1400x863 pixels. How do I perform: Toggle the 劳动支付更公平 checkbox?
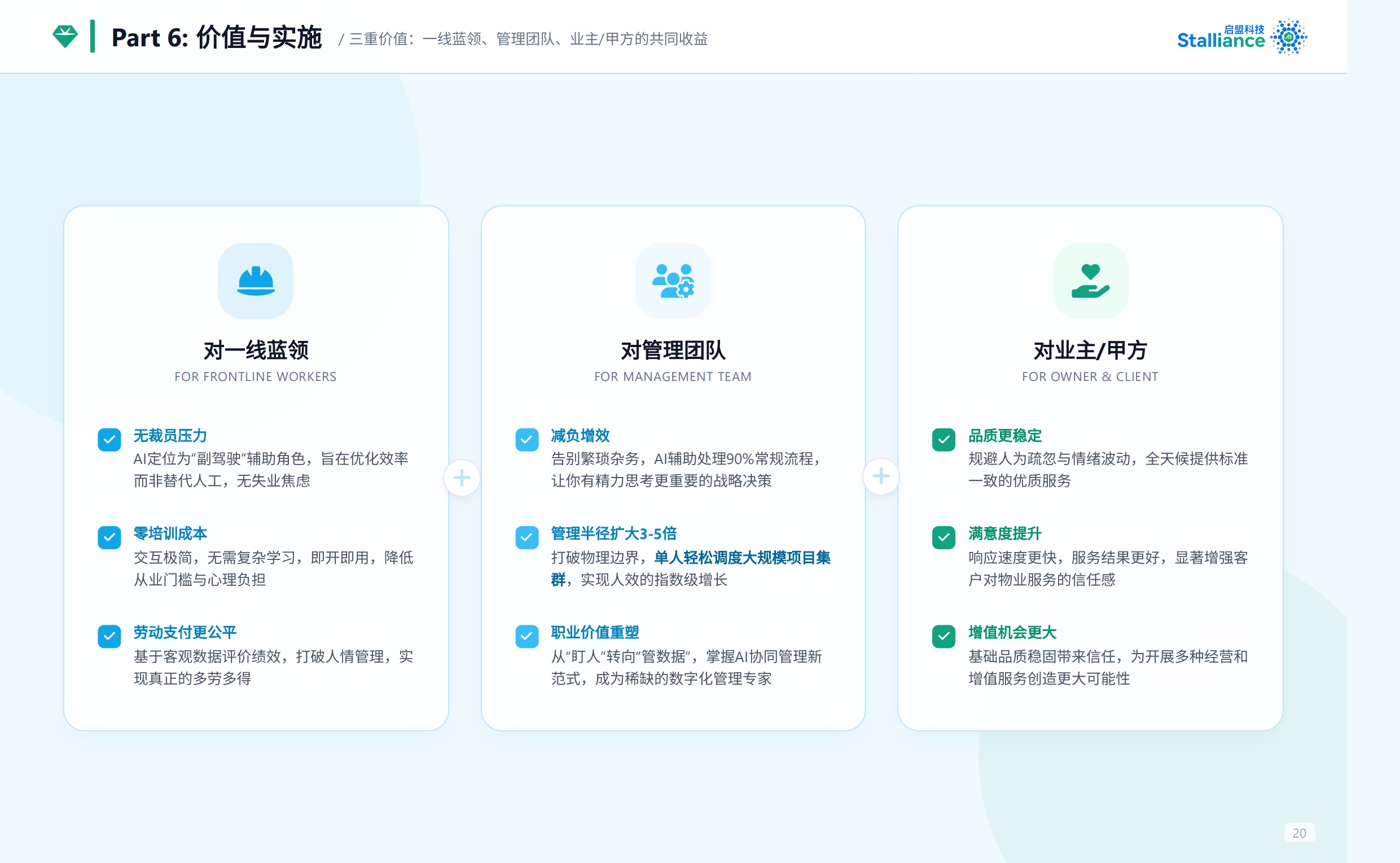tap(109, 636)
